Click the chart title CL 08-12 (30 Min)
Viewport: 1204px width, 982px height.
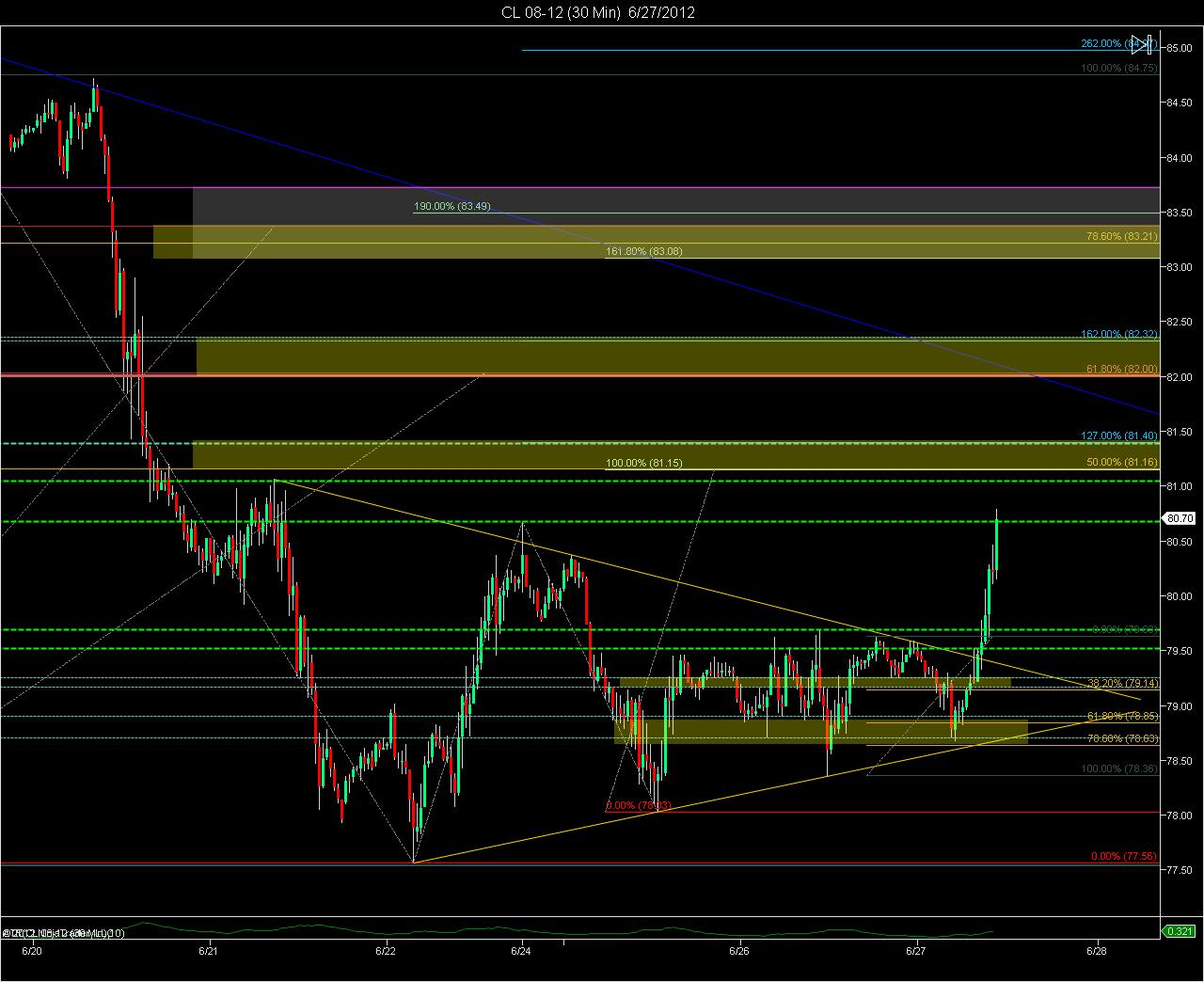tap(562, 12)
